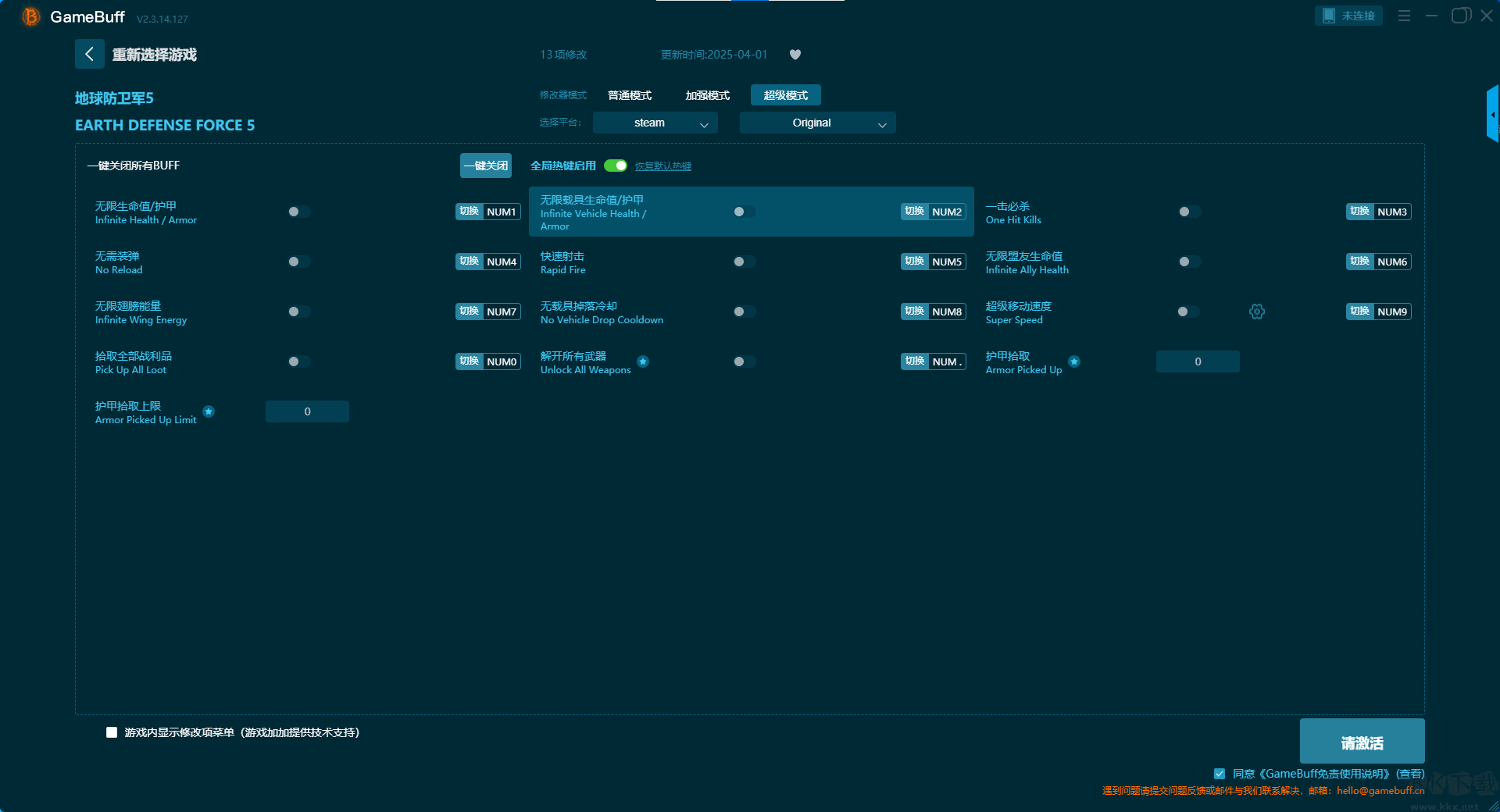The width and height of the screenshot is (1500, 812).
Task: Click the GameBuff logo icon
Action: 30,16
